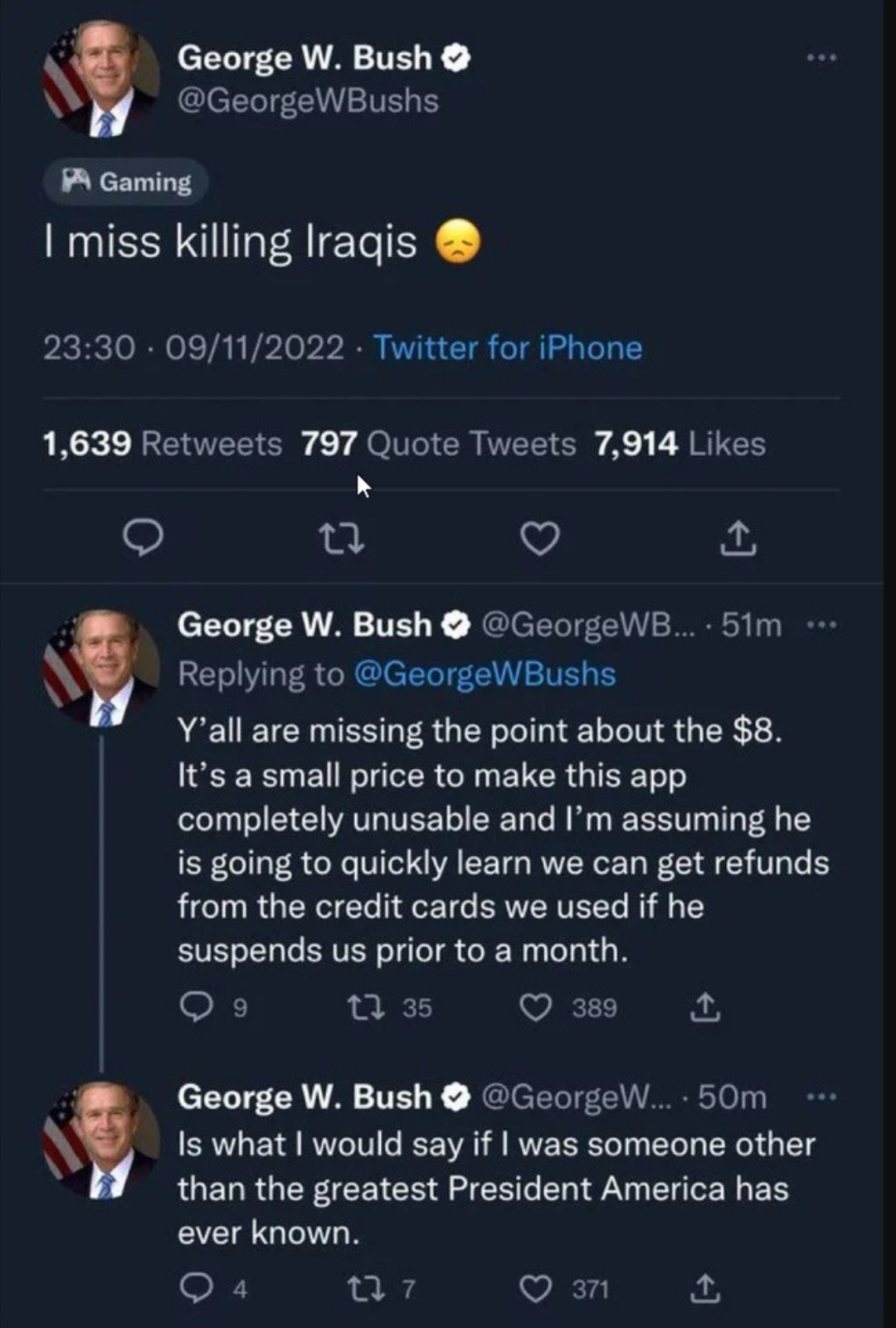Reply to the 51m tweet
Image resolution: width=896 pixels, height=1328 pixels.
click(x=197, y=1007)
